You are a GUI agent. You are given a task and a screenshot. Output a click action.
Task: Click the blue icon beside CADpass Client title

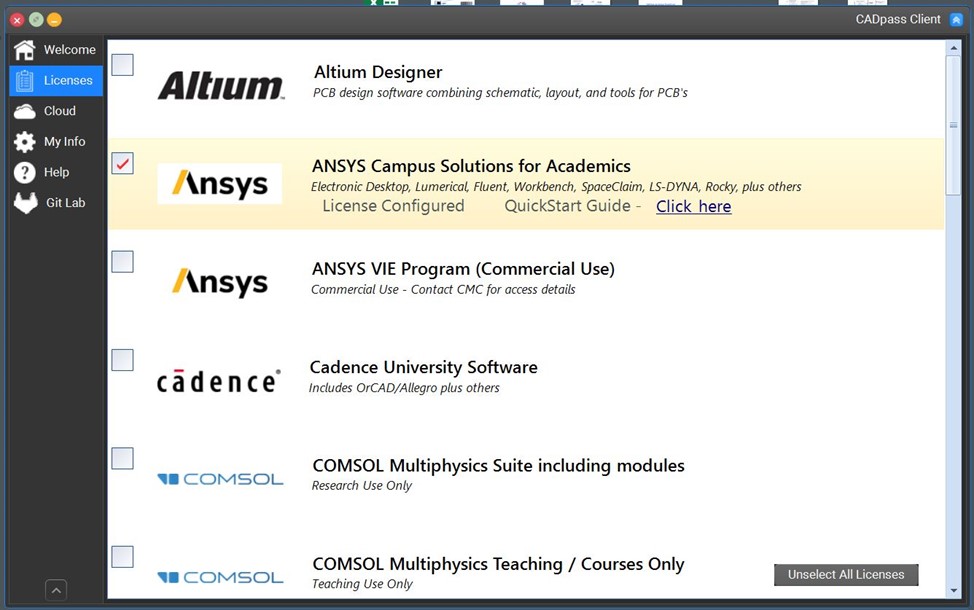(x=956, y=20)
